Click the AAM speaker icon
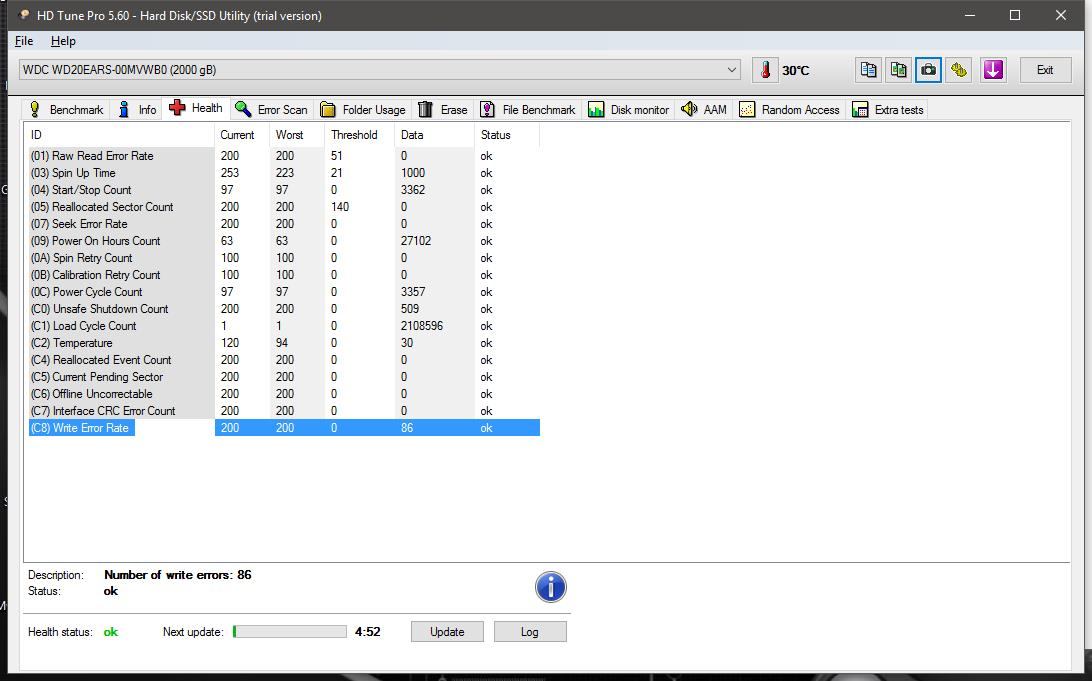 click(x=689, y=109)
